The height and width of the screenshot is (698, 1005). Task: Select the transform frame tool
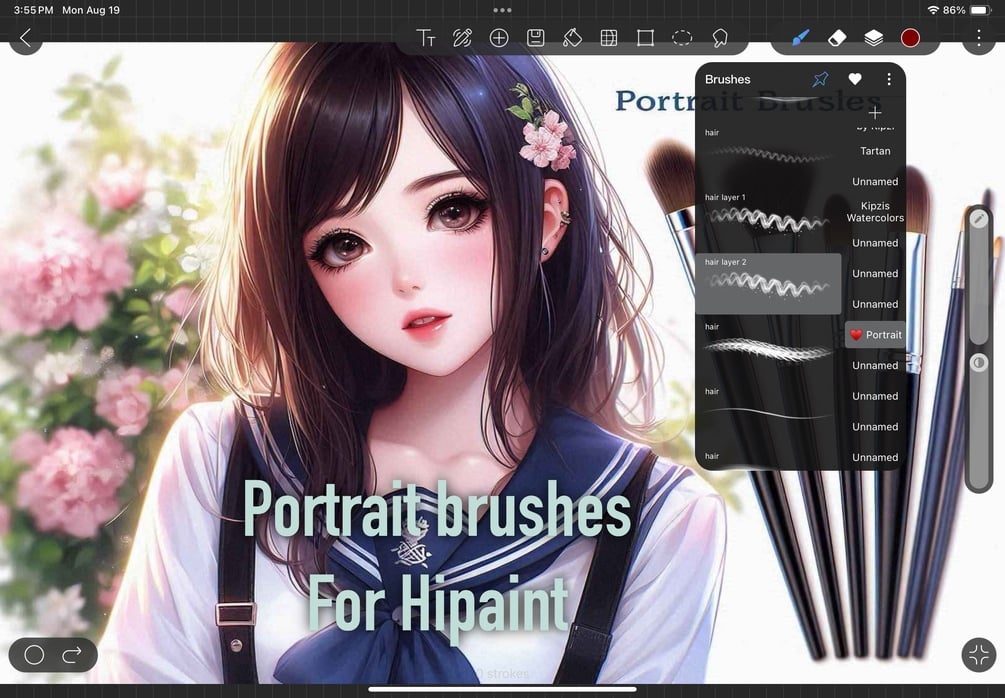[645, 38]
